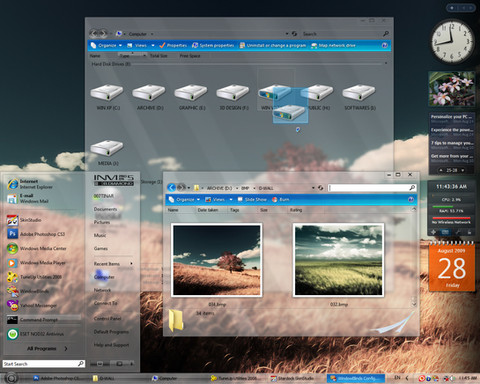Switch to Adobe Photoshop taskbar button

(56, 378)
